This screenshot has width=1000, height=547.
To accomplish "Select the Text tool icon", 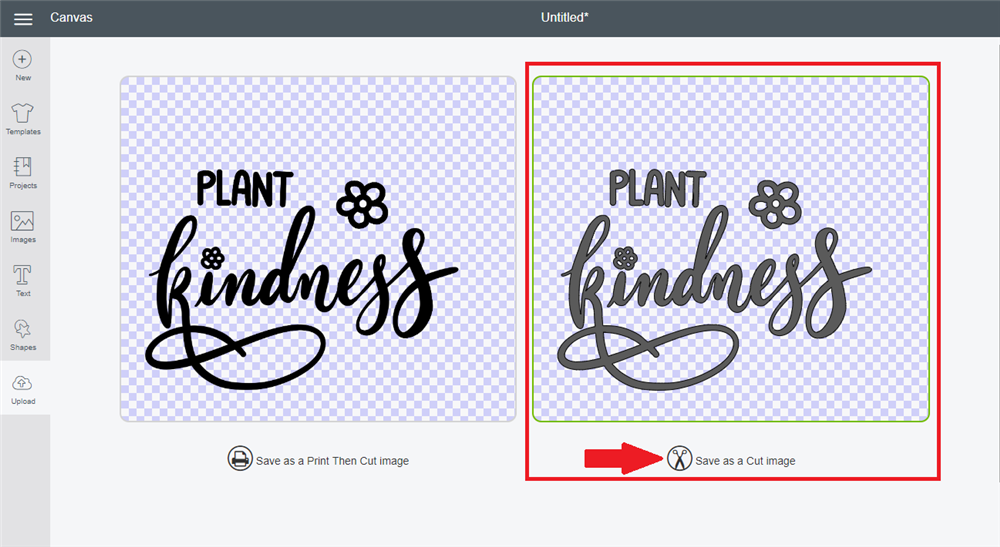I will [22, 275].
